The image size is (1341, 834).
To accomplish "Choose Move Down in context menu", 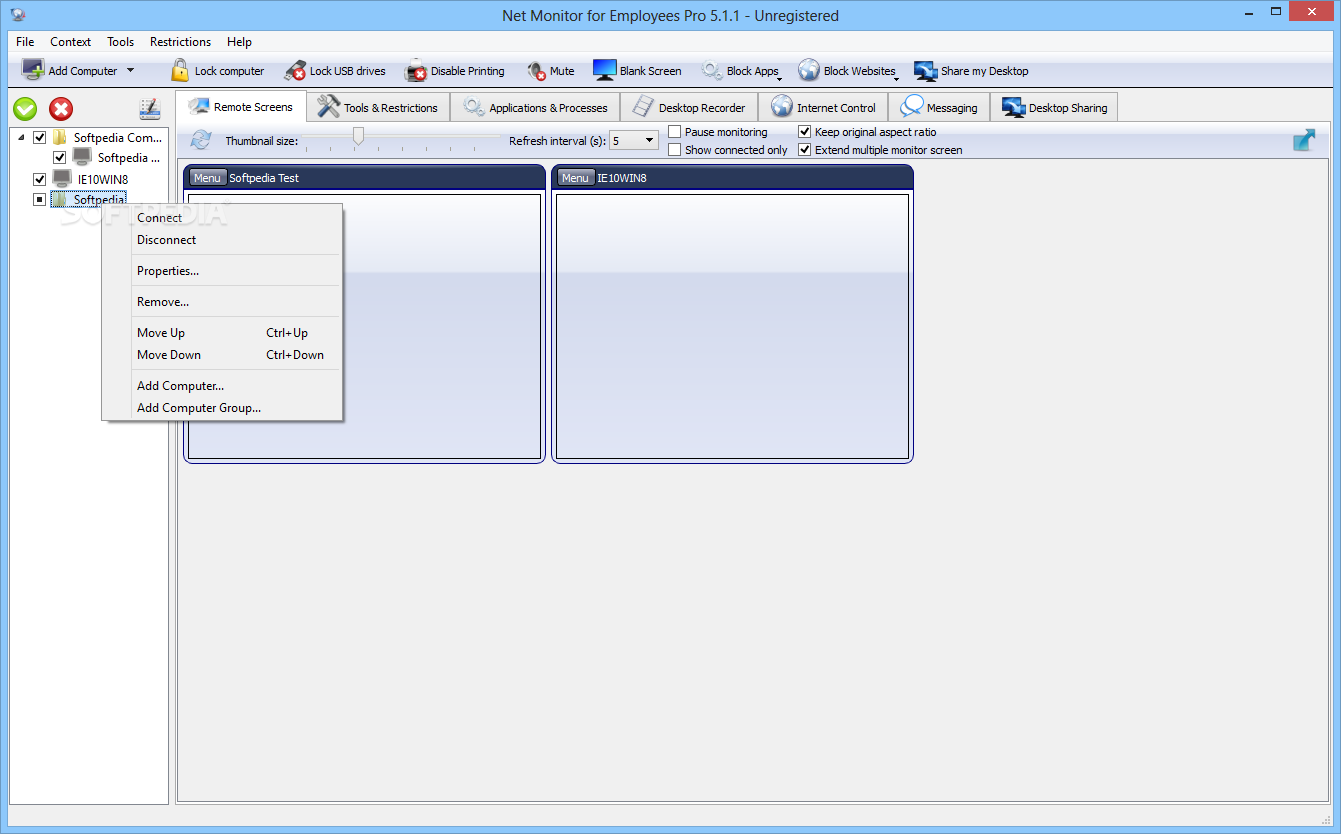I will pyautogui.click(x=223, y=355).
